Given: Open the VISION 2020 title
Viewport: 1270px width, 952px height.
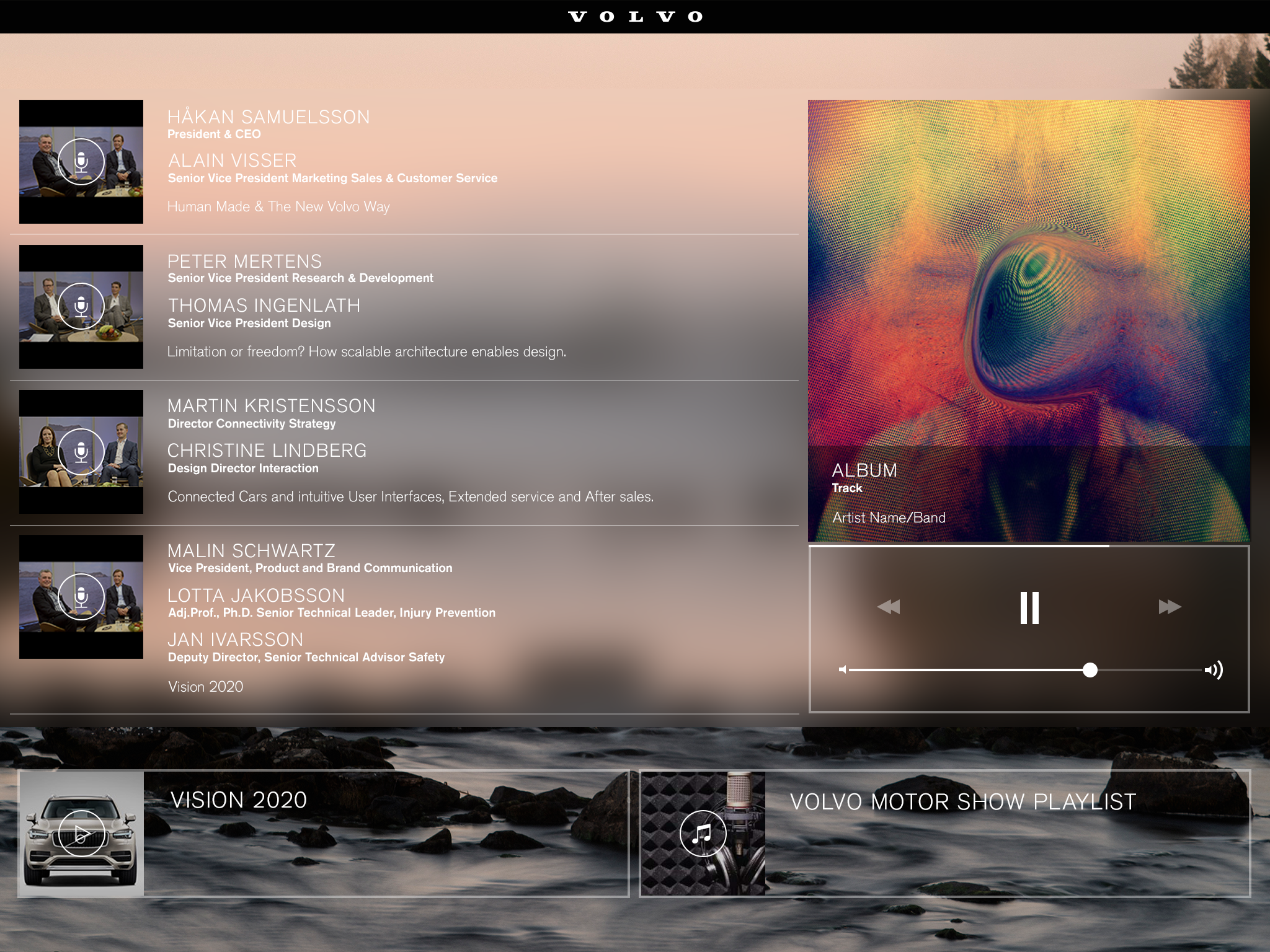Looking at the screenshot, I should point(239,800).
